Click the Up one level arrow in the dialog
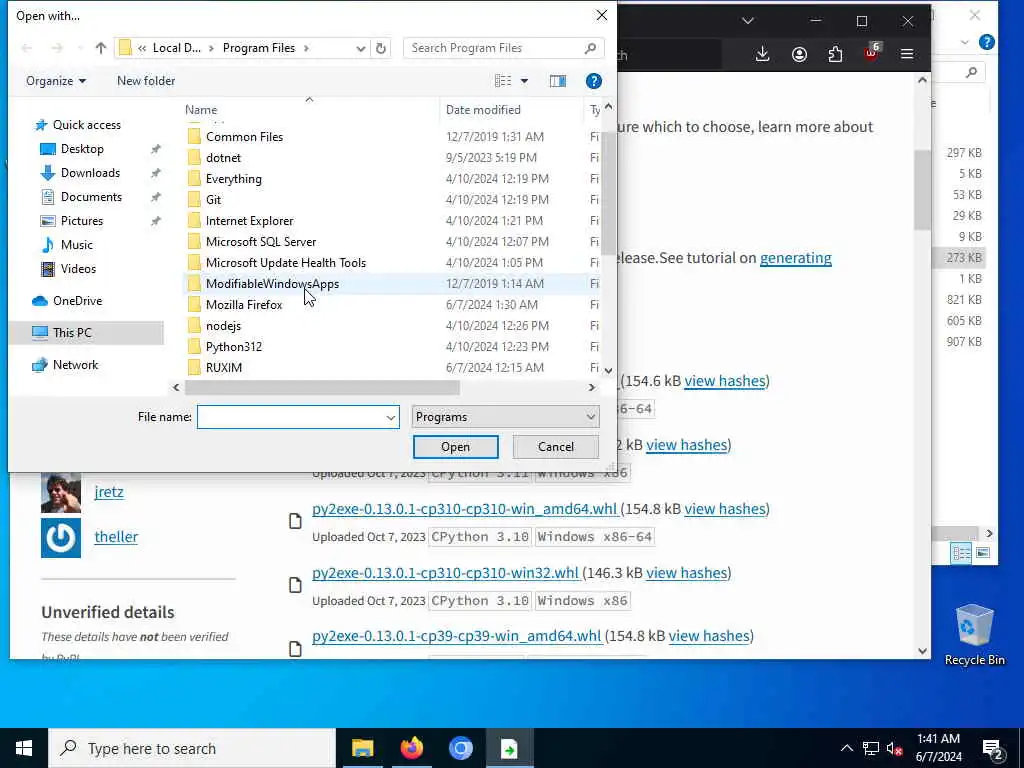Image resolution: width=1024 pixels, height=768 pixels. tap(101, 48)
